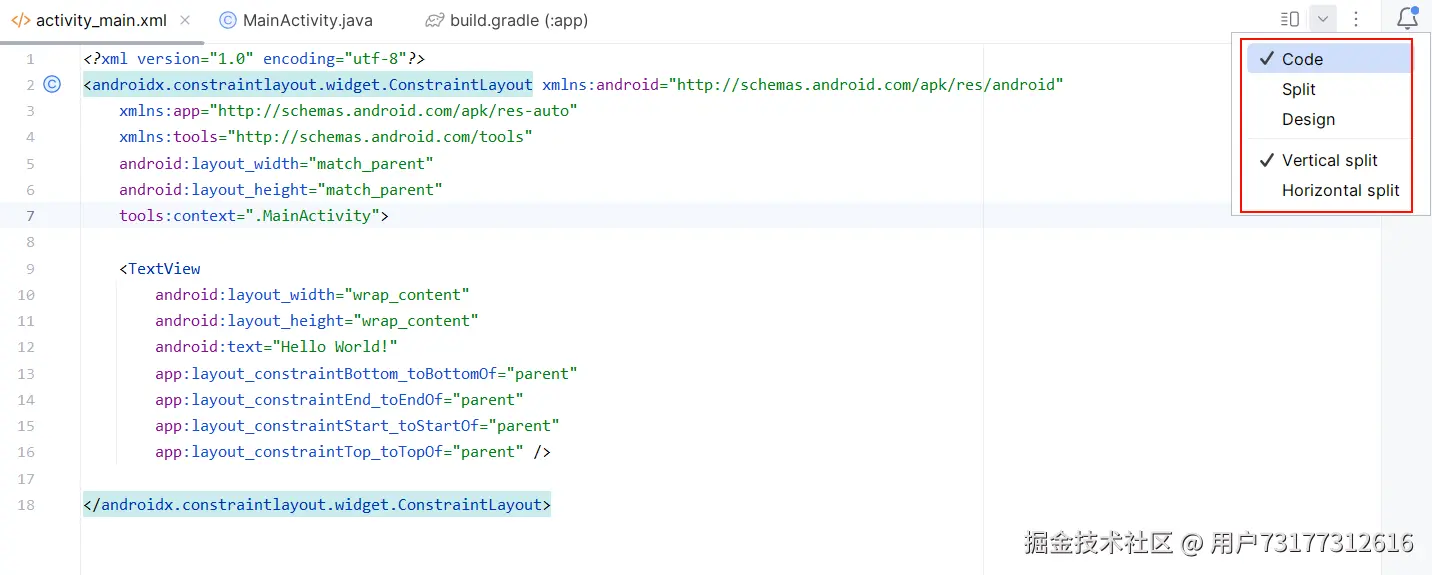The width and height of the screenshot is (1432, 575).
Task: Click android:layout_width="match_parent" line
Action: click(x=276, y=163)
